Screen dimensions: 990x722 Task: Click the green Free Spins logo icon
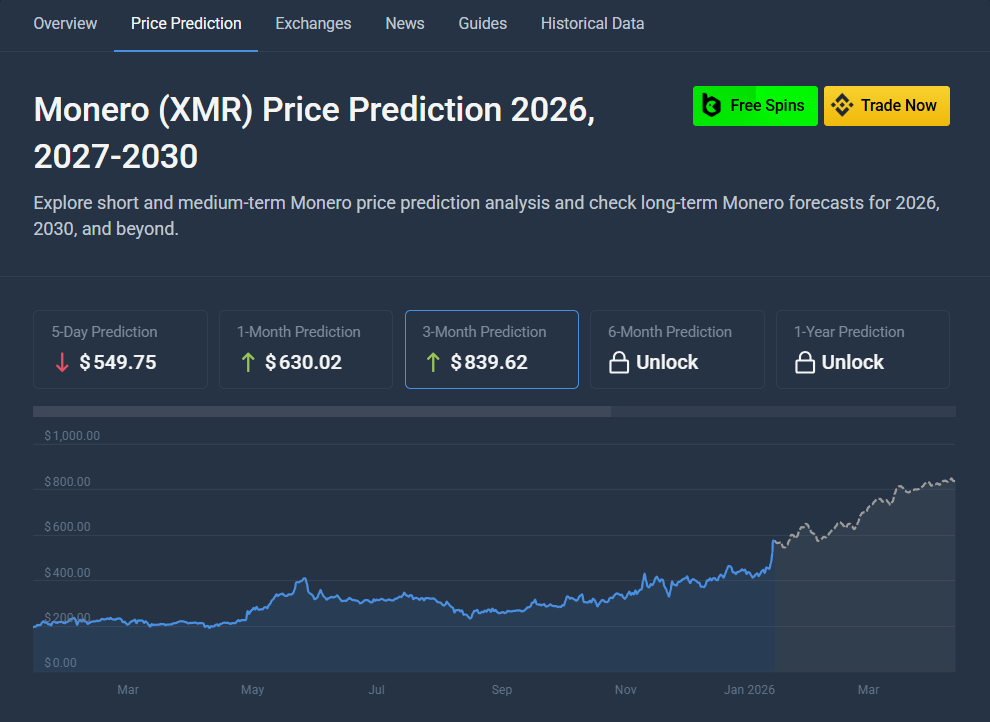pos(712,106)
